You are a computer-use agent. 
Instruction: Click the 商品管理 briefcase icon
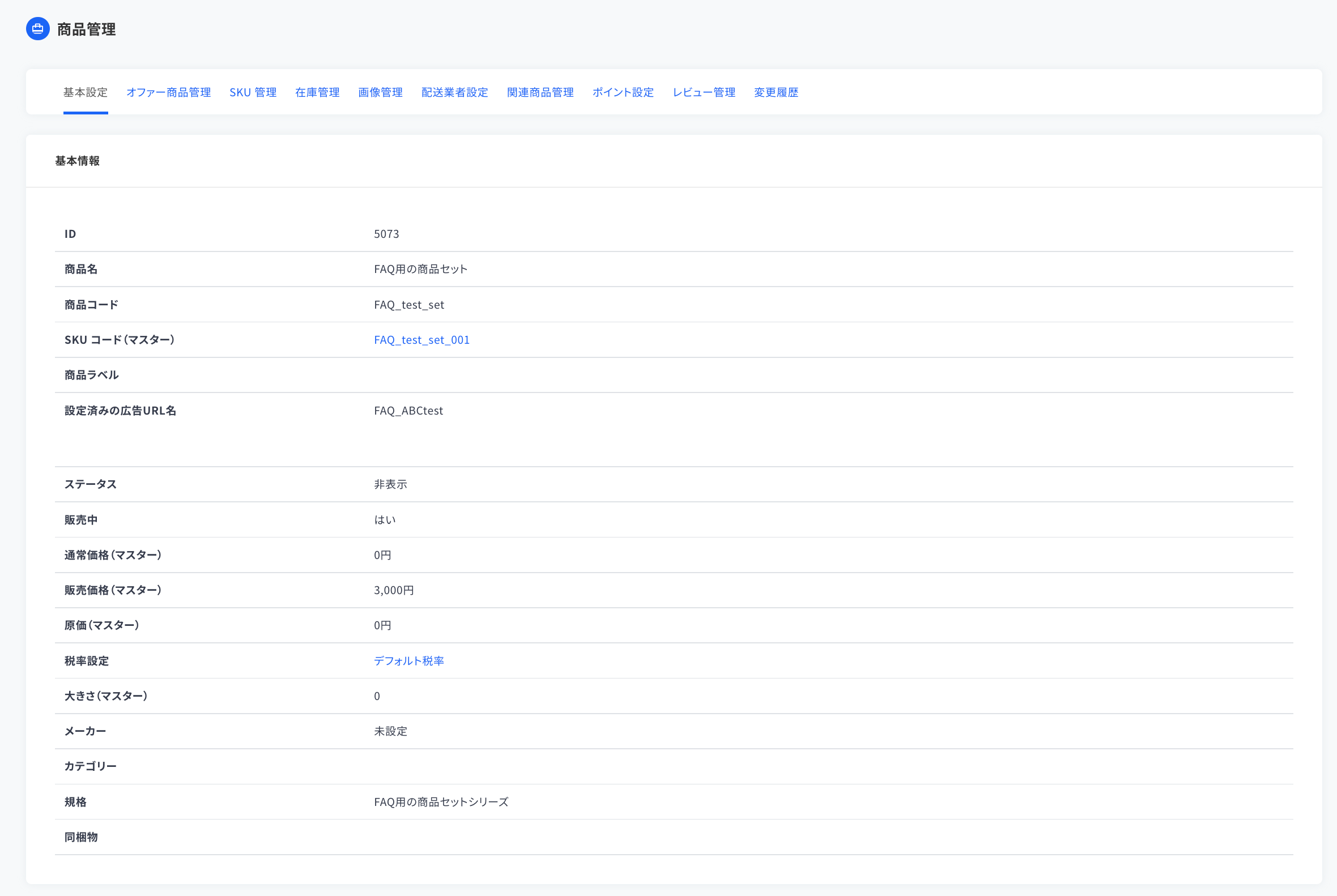[38, 28]
